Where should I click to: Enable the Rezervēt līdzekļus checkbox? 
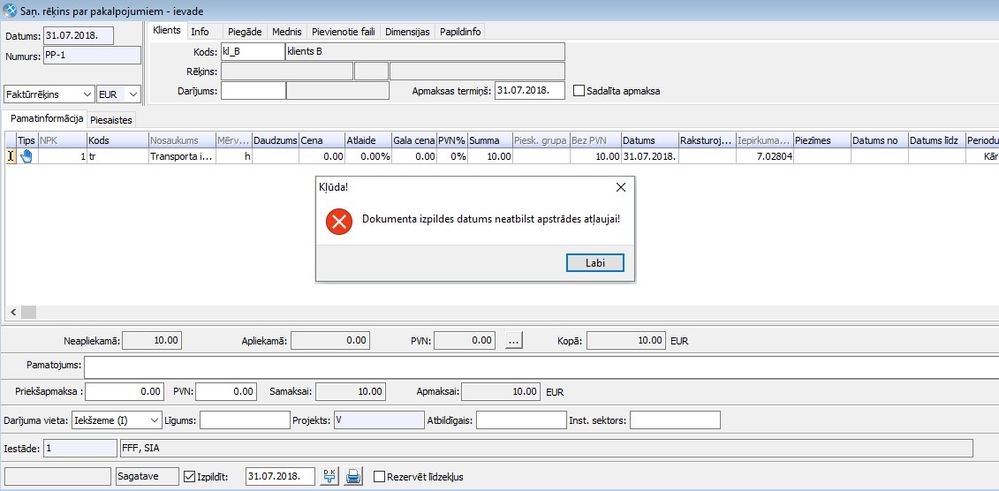(x=379, y=476)
